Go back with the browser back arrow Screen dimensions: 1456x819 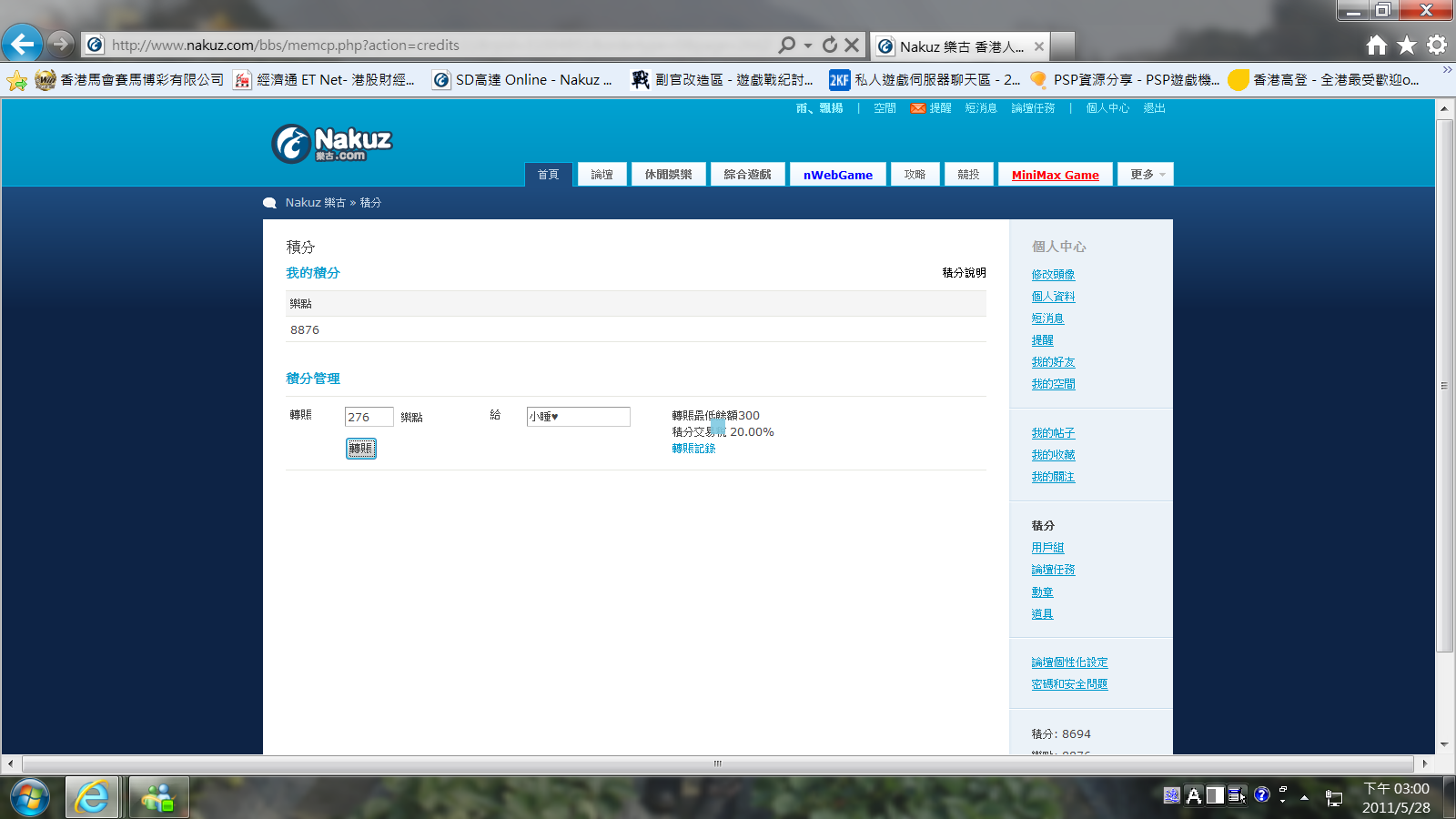click(x=23, y=43)
